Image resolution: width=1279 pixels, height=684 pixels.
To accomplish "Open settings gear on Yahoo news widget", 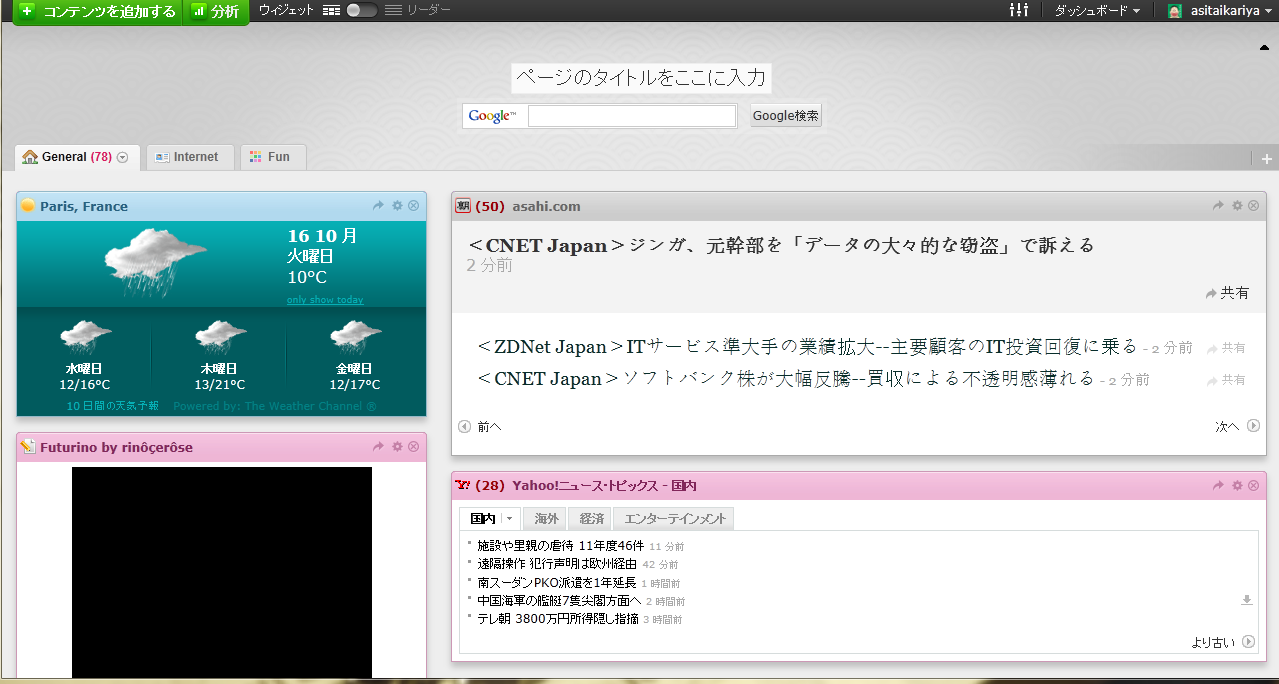I will click(x=1237, y=485).
